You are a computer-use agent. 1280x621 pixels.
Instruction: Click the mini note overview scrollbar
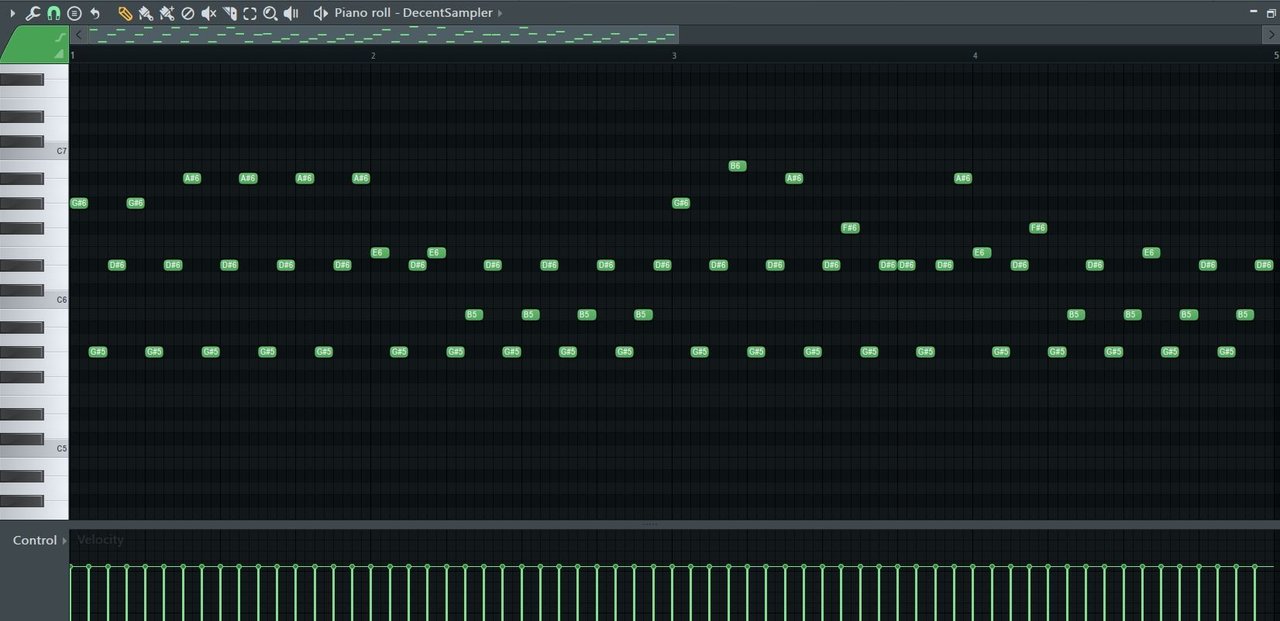(x=383, y=34)
